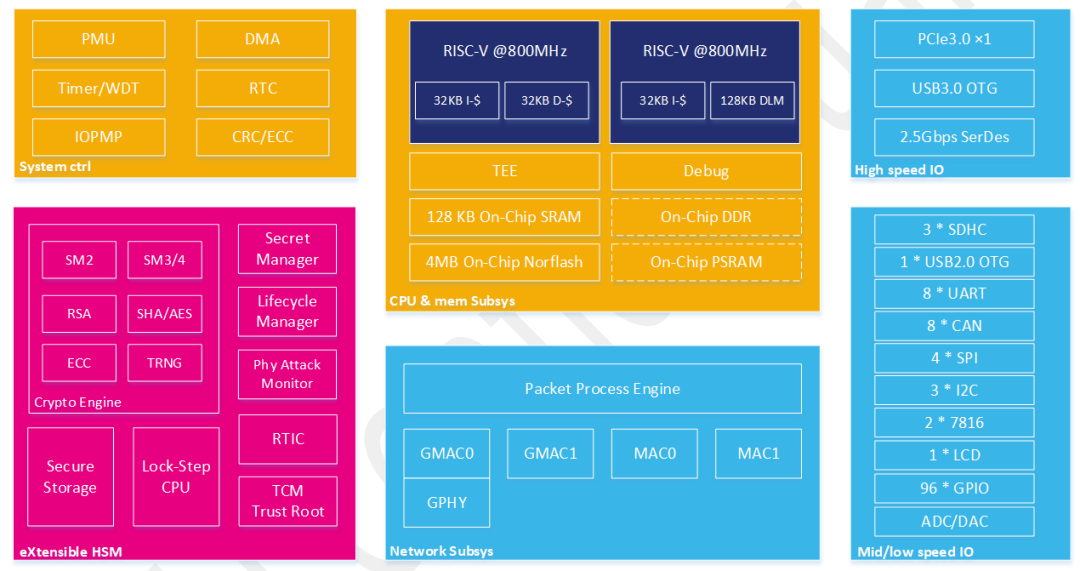Click the CRC/ECC box
The height and width of the screenshot is (571, 1080).
262,137
